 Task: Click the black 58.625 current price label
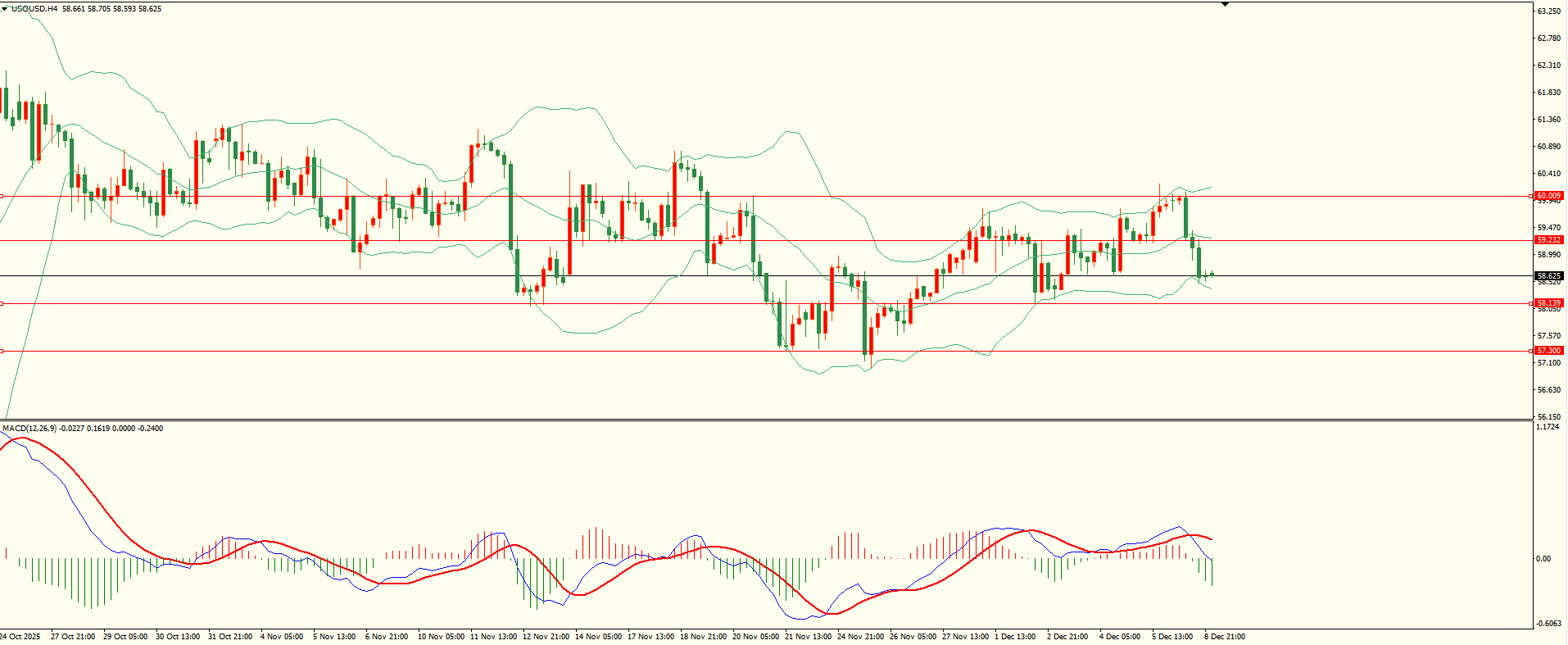coord(1548,276)
